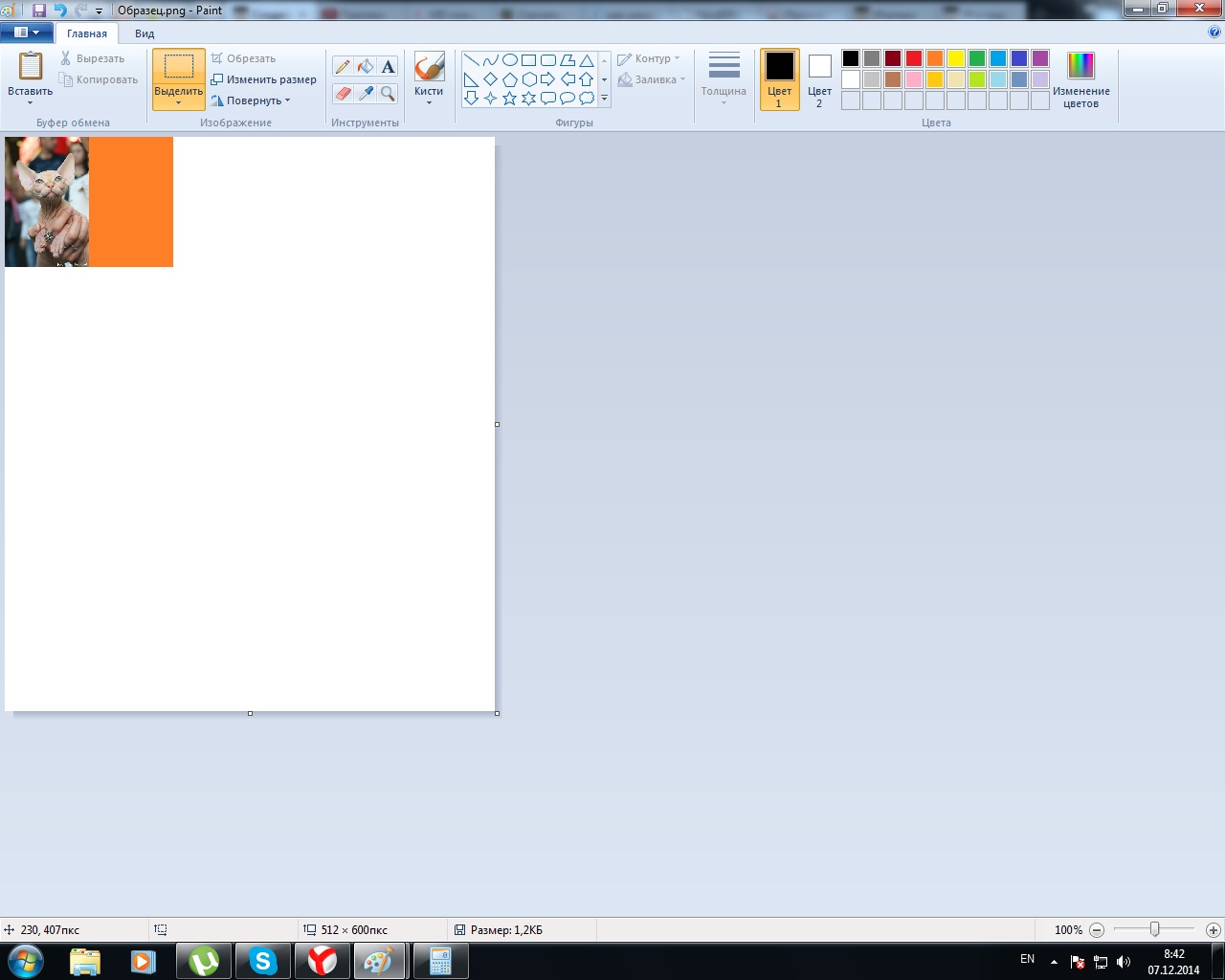Select the Magnifier tool
This screenshot has width=1225, height=980.
tap(388, 93)
